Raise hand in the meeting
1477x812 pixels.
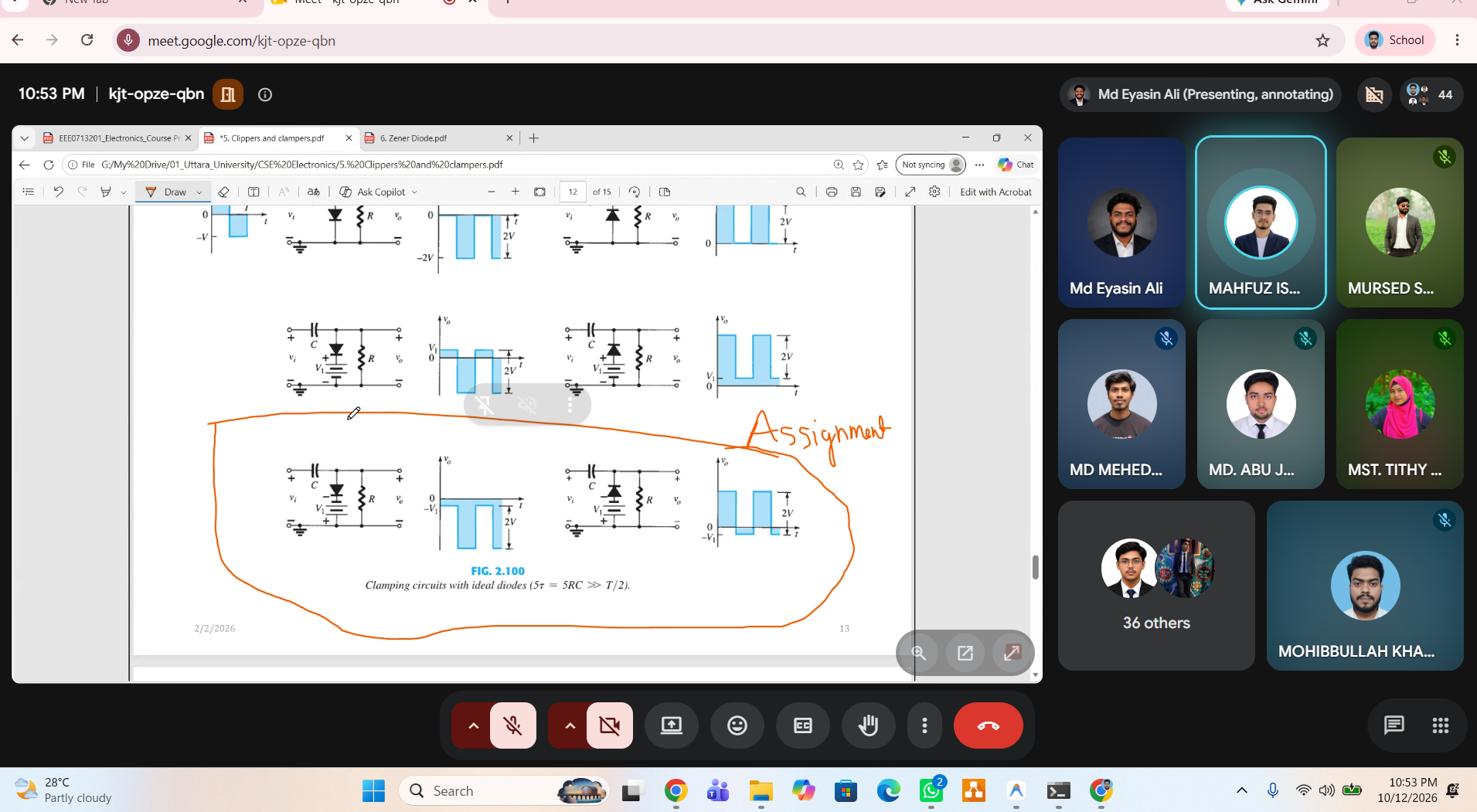(x=869, y=725)
